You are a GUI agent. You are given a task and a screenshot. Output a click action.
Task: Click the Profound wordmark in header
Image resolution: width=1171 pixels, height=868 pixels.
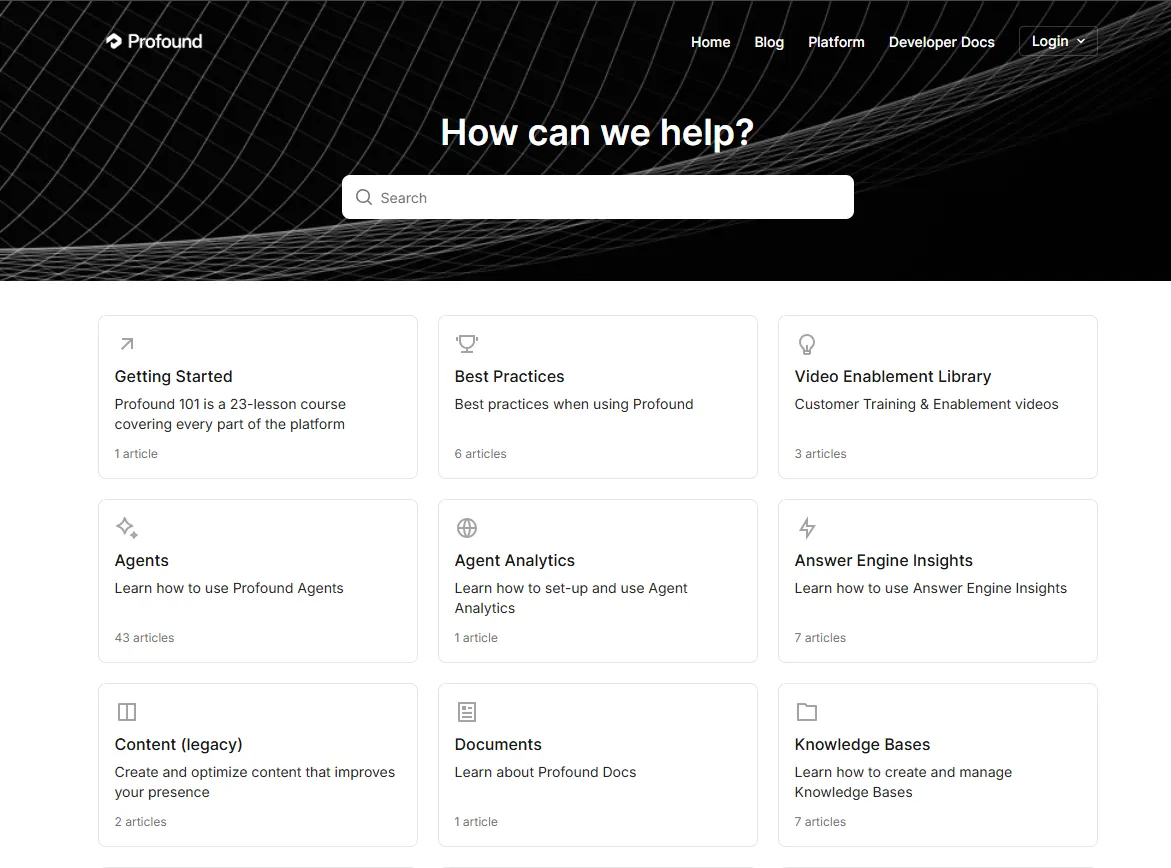pyautogui.click(x=165, y=41)
